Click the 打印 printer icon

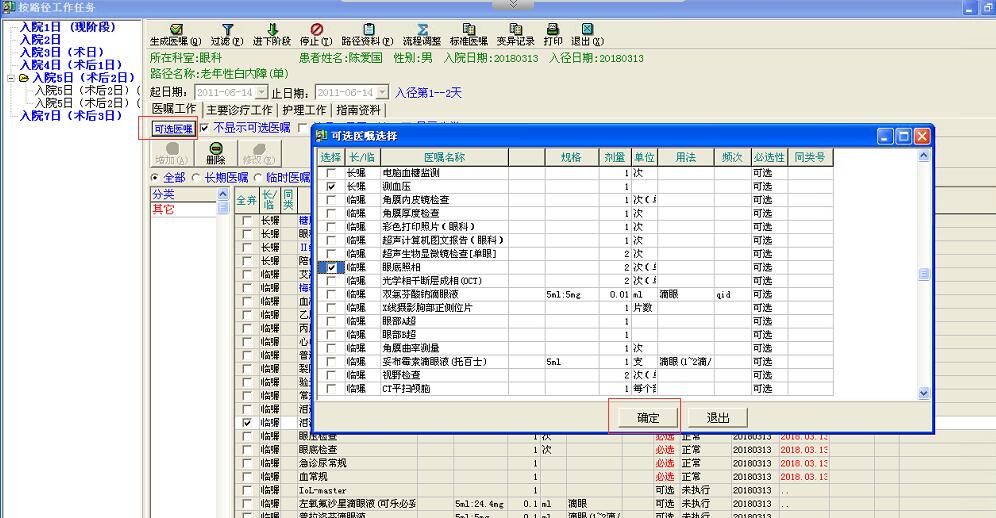pos(553,29)
